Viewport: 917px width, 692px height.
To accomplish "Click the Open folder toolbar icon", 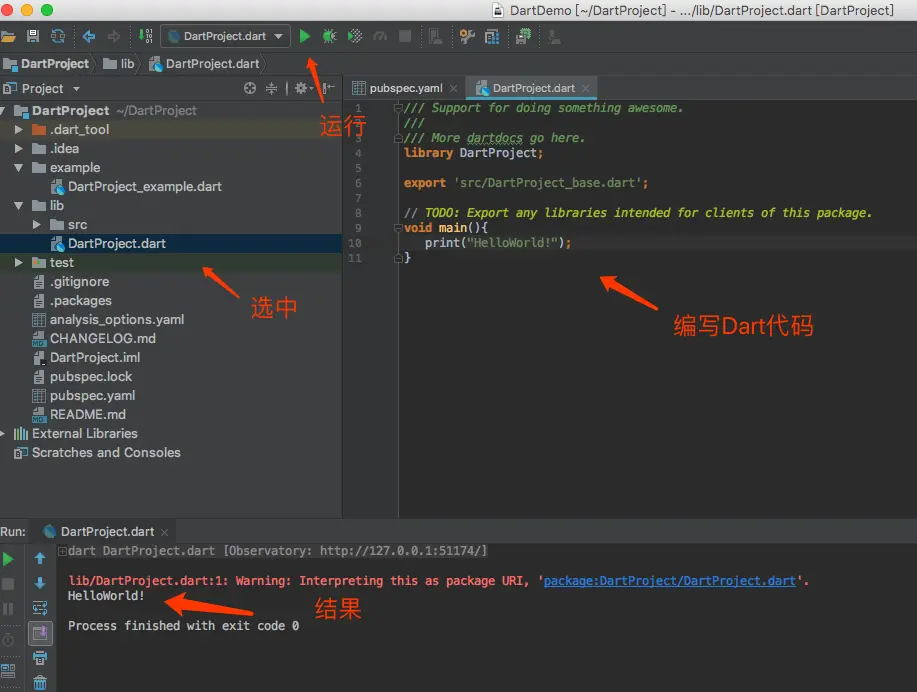I will (8, 37).
